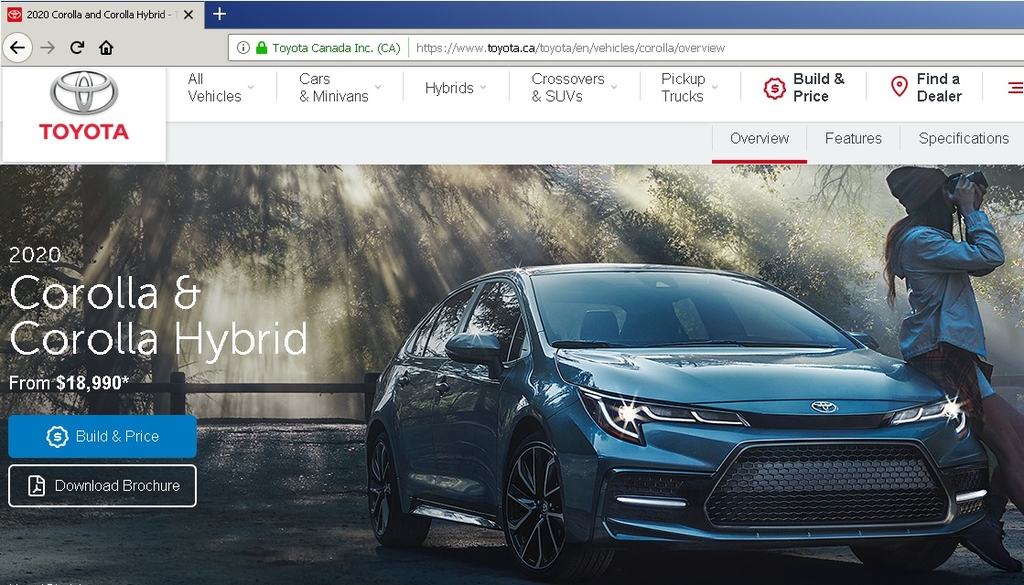Expand the Pickup Trucks menu
The width and height of the screenshot is (1024, 585).
click(x=689, y=87)
